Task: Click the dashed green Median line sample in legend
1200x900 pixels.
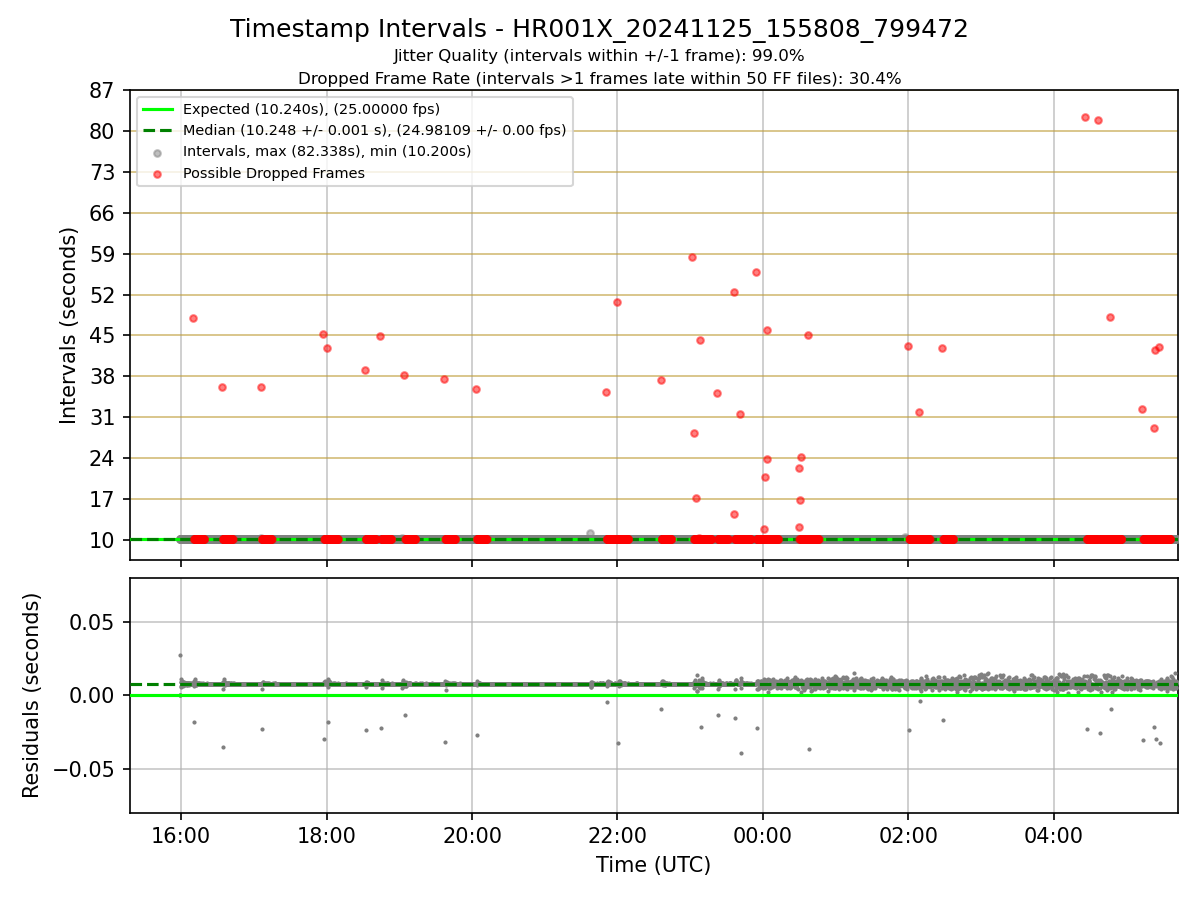Action: click(x=158, y=130)
